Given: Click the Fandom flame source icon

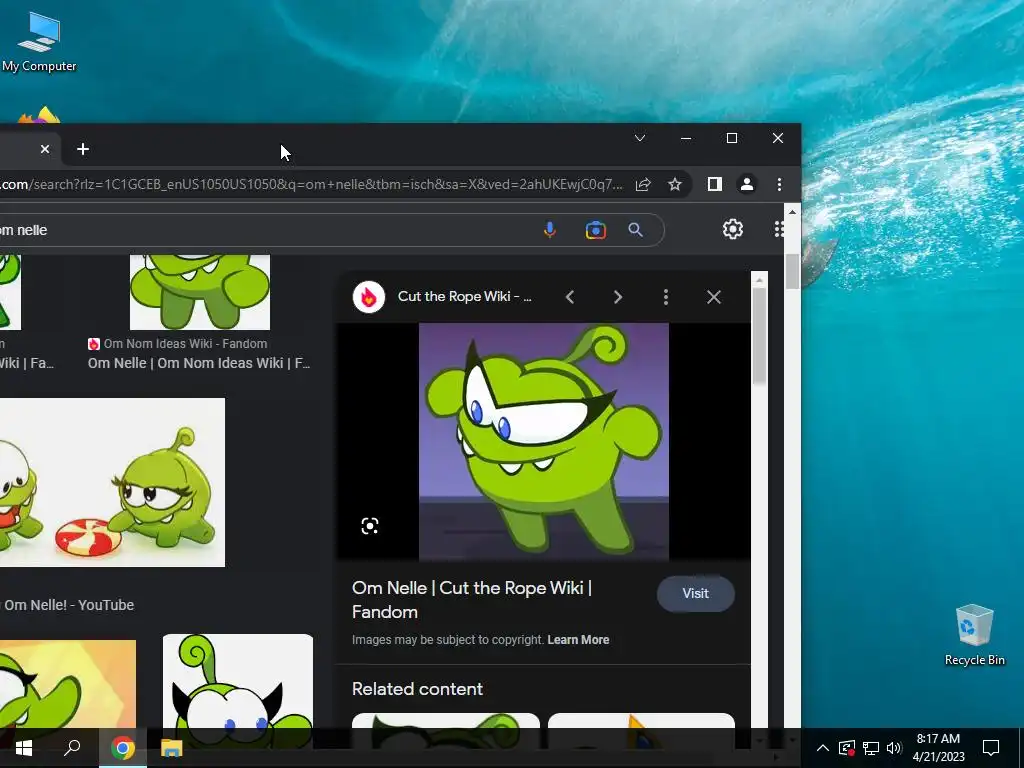Looking at the screenshot, I should [x=369, y=297].
